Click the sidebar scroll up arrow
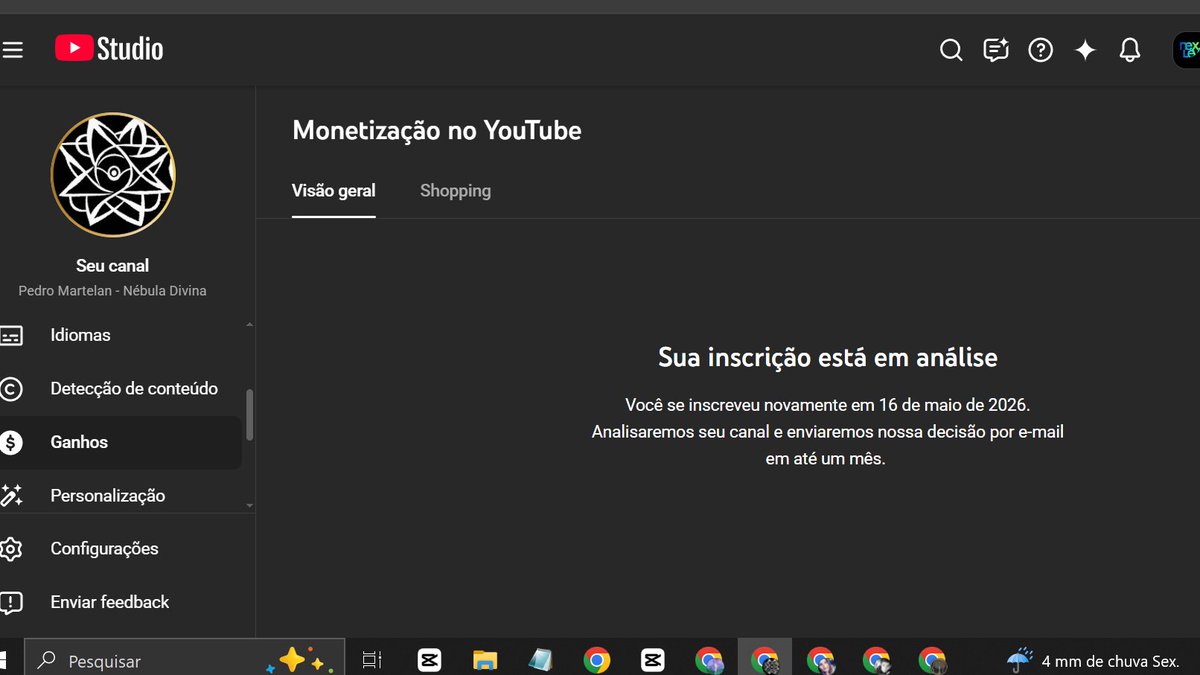 [249, 324]
